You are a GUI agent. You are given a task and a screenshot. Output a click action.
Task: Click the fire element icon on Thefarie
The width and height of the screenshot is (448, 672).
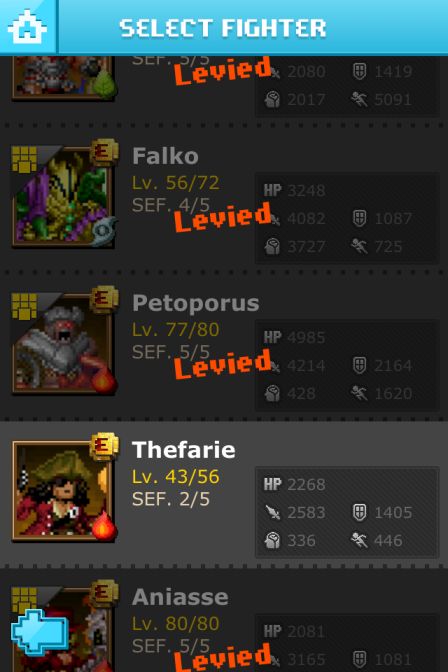point(103,526)
